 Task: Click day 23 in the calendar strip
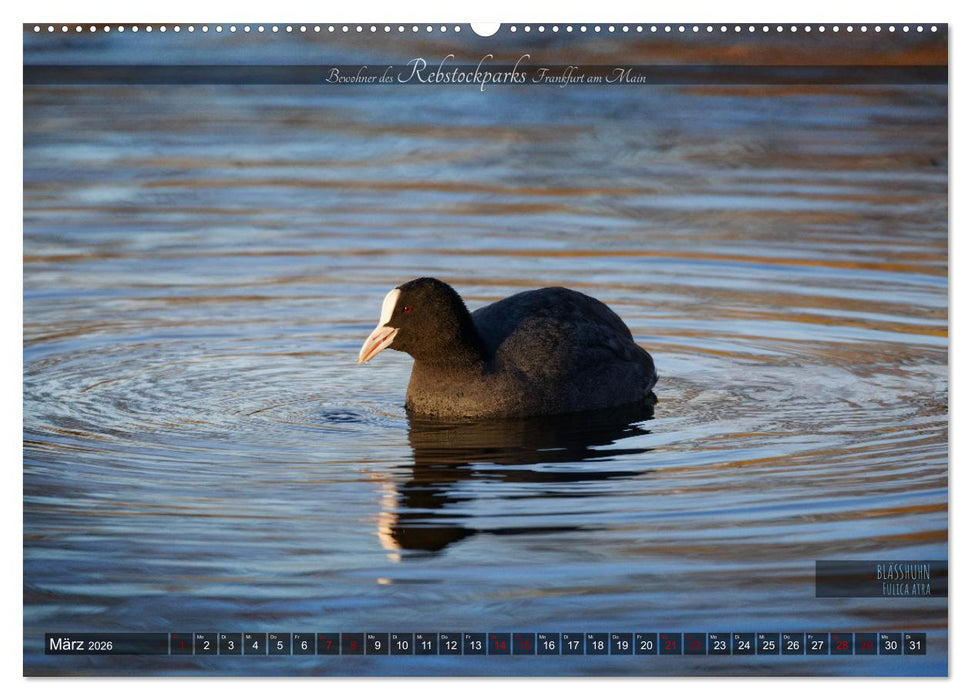(719, 645)
